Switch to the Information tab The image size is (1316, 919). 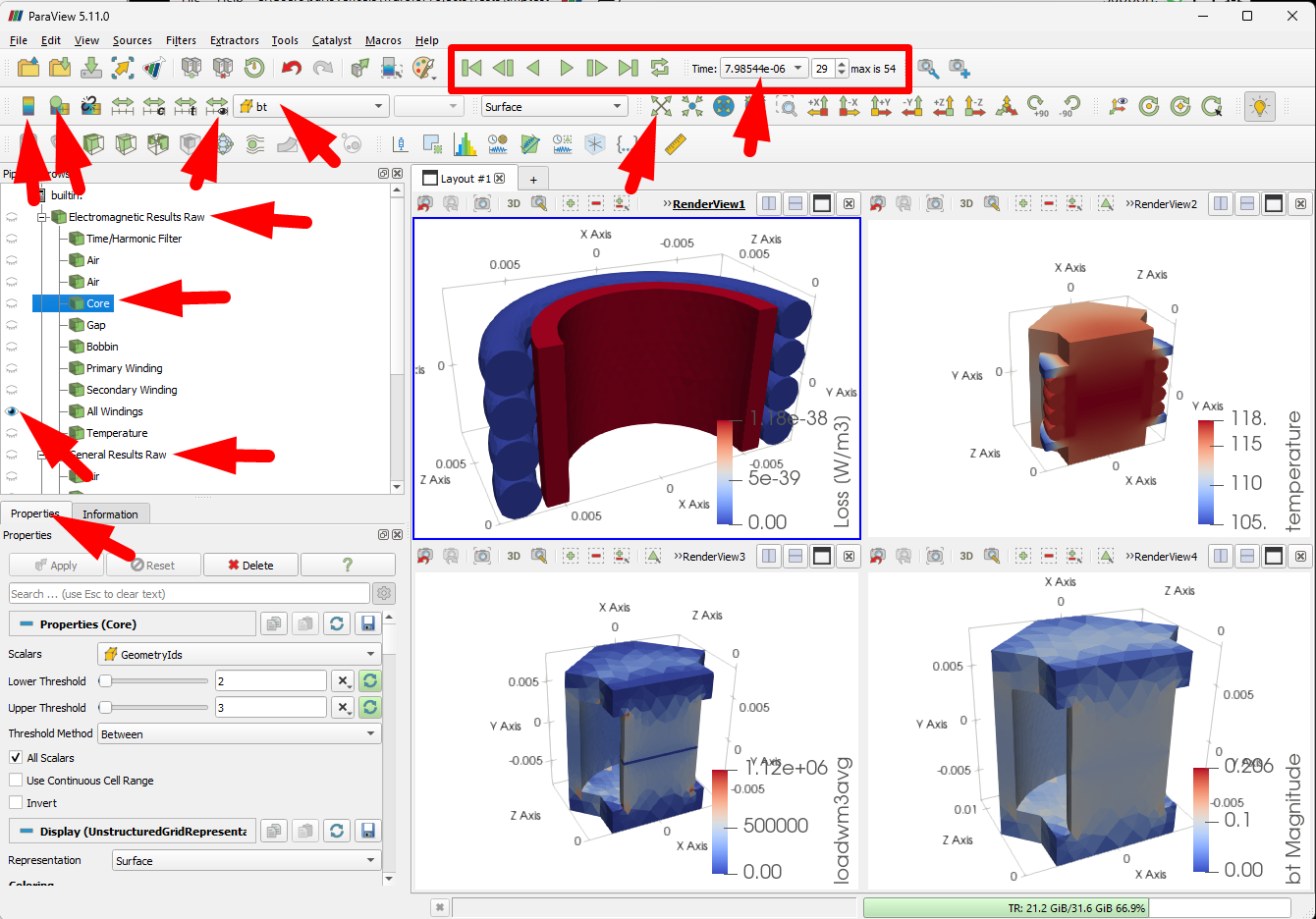coord(110,514)
